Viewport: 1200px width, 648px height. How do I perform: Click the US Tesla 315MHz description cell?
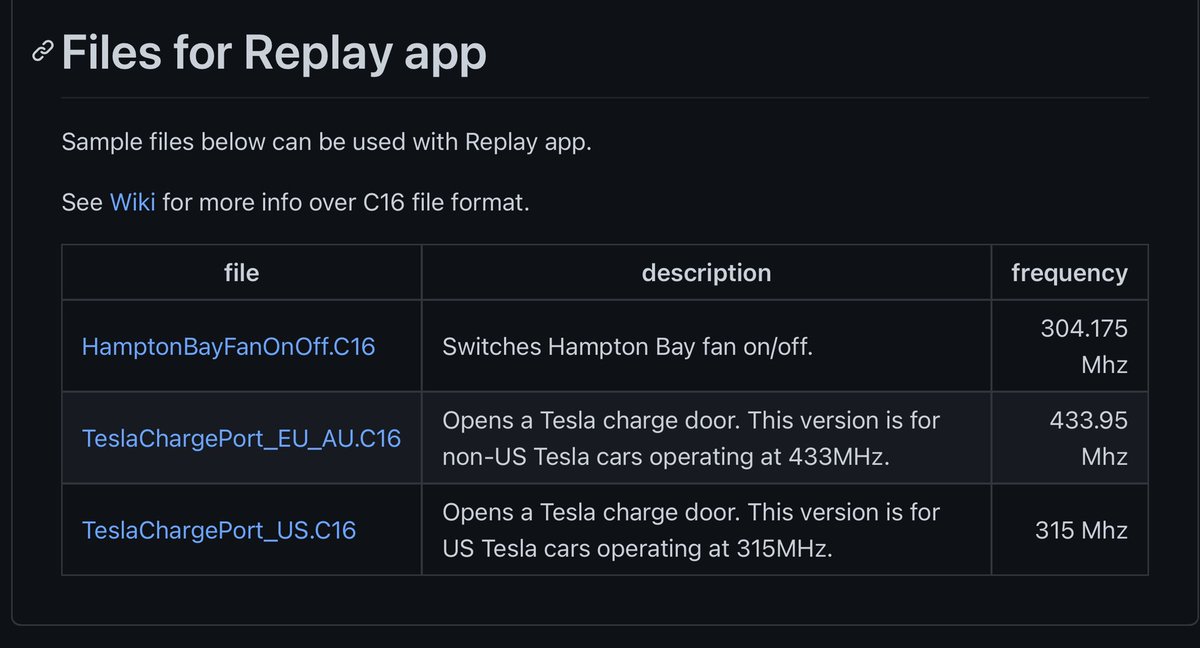coord(706,529)
